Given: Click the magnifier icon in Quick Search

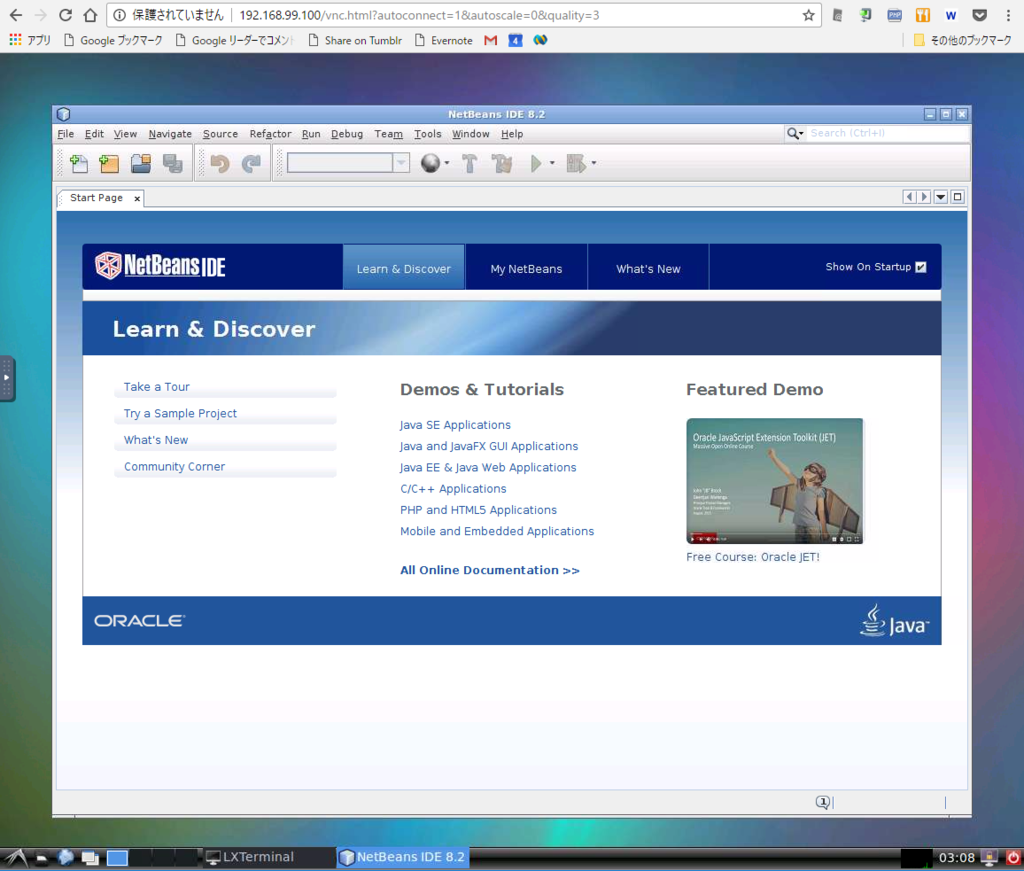Looking at the screenshot, I should (x=793, y=133).
